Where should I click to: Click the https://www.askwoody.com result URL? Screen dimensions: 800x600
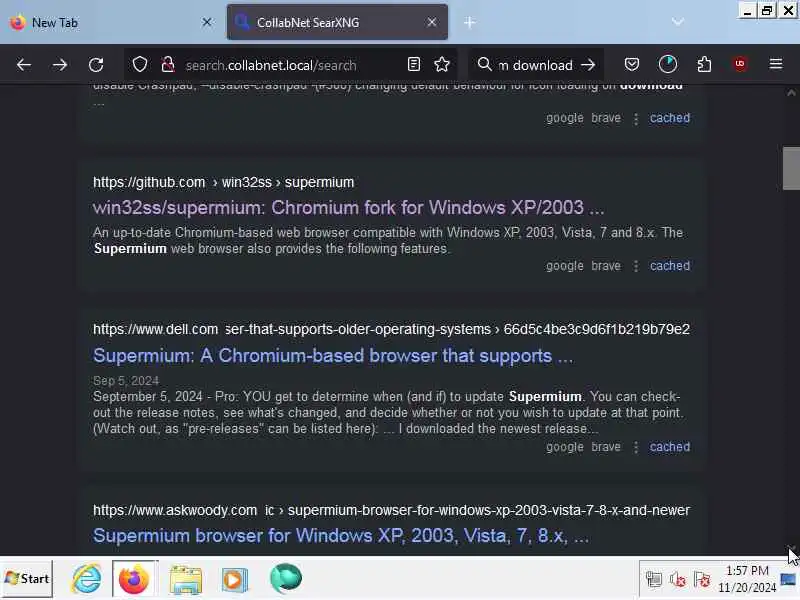click(x=391, y=510)
